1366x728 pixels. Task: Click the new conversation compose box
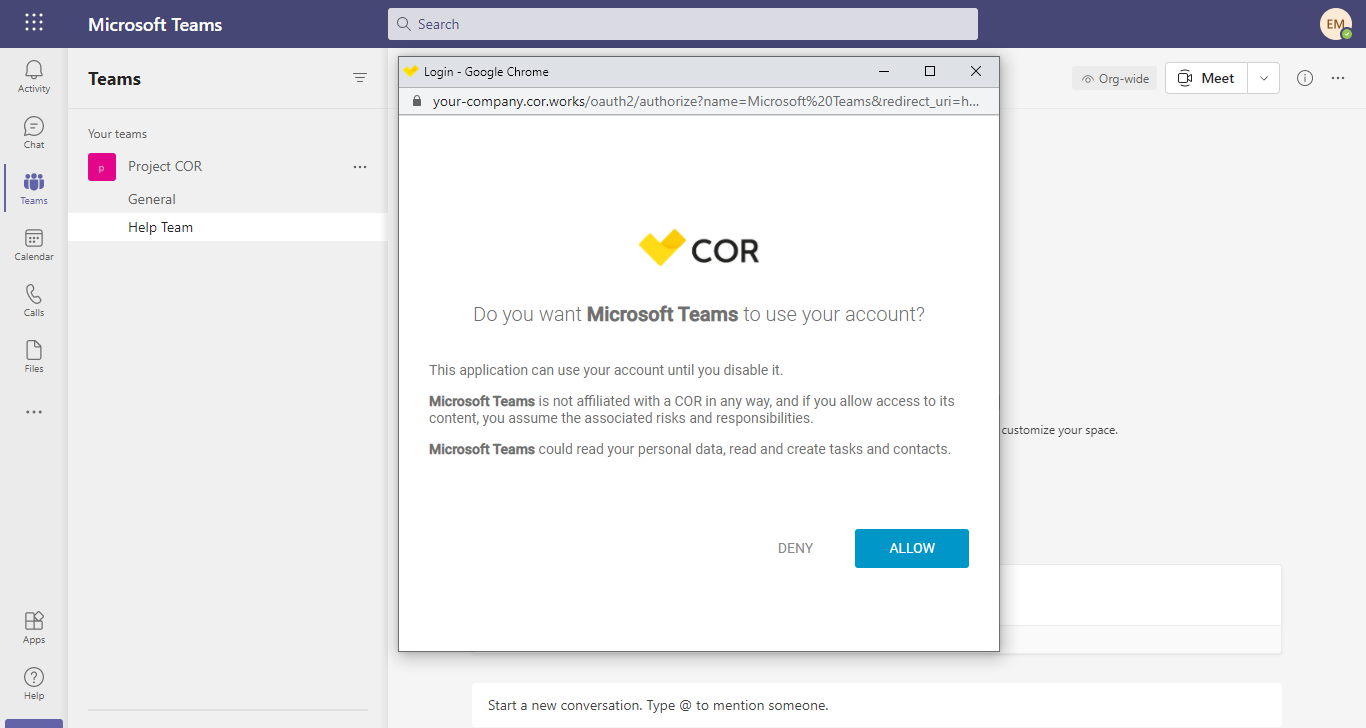pos(877,705)
